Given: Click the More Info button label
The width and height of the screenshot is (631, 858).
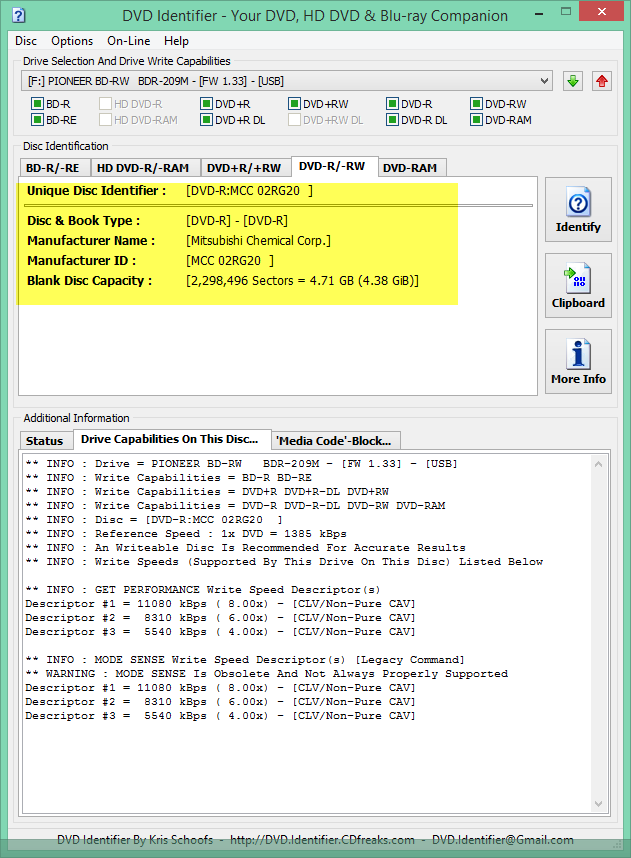Looking at the screenshot, I should click(x=578, y=379).
